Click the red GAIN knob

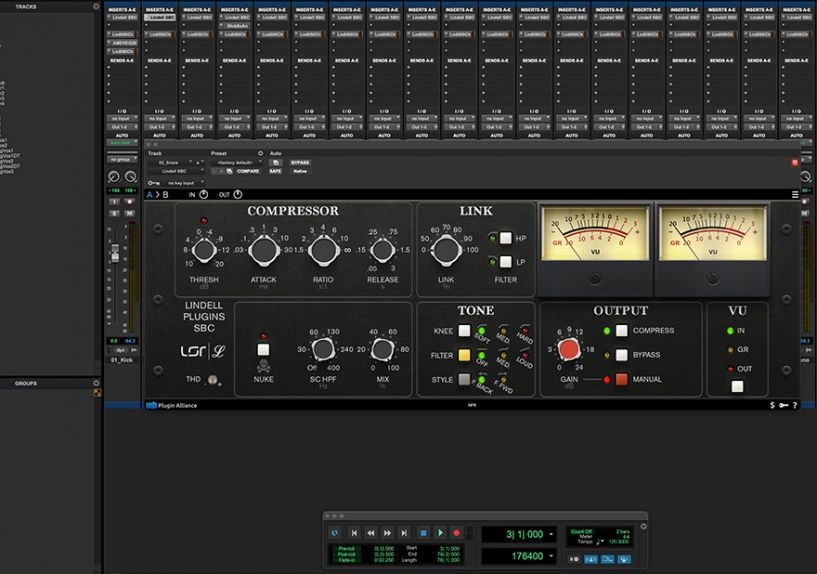(x=569, y=350)
